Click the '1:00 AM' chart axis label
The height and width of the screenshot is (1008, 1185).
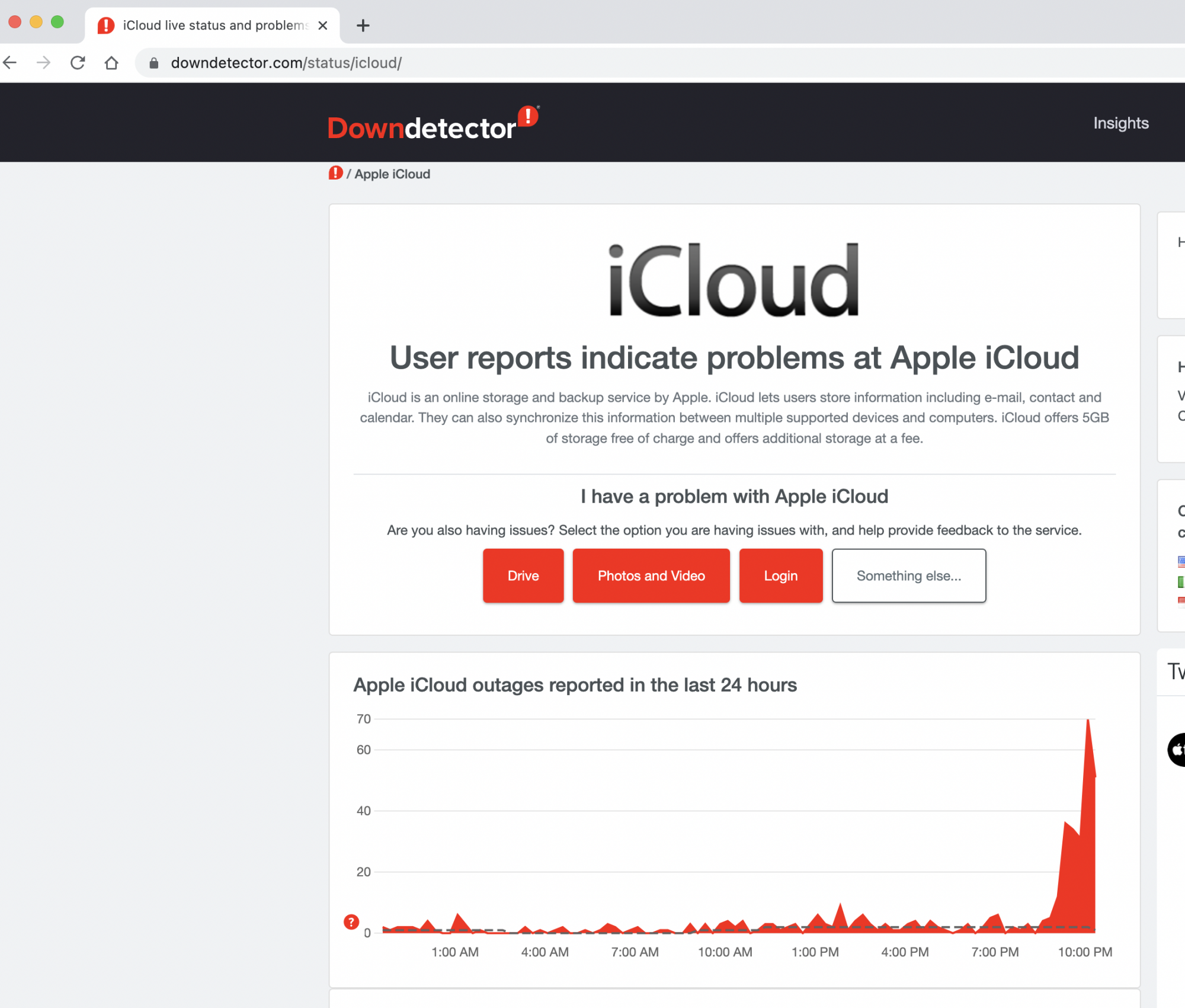point(455,952)
